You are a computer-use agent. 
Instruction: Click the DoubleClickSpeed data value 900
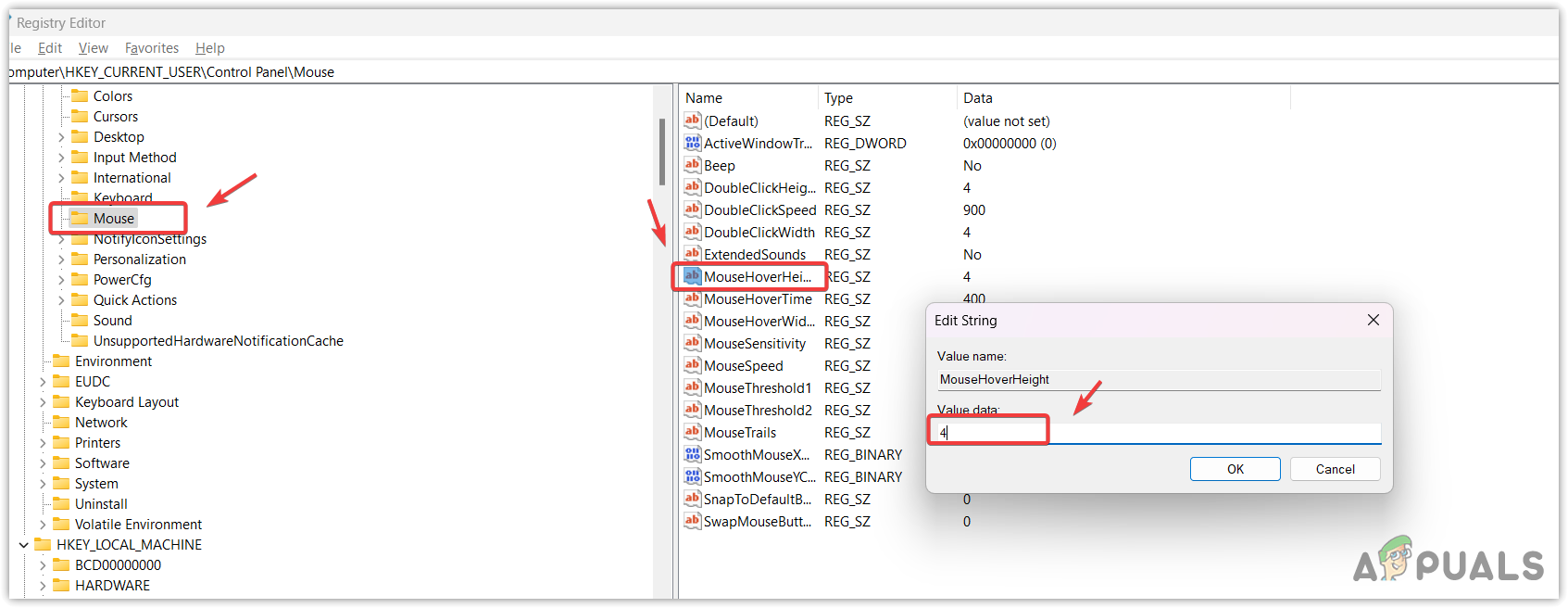(x=974, y=209)
